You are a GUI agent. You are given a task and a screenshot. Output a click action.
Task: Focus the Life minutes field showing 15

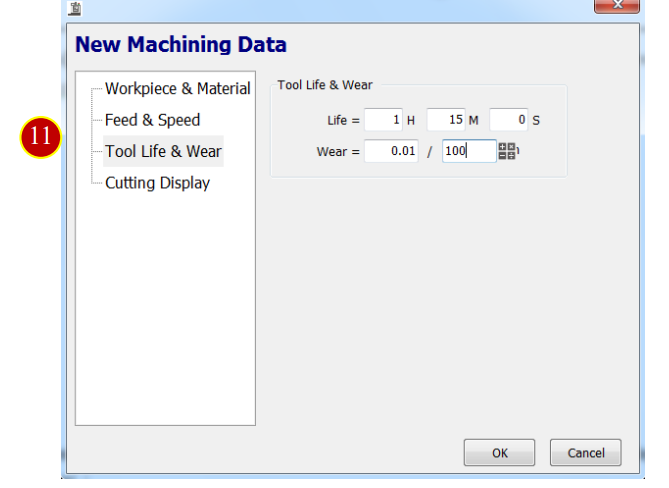point(446,120)
